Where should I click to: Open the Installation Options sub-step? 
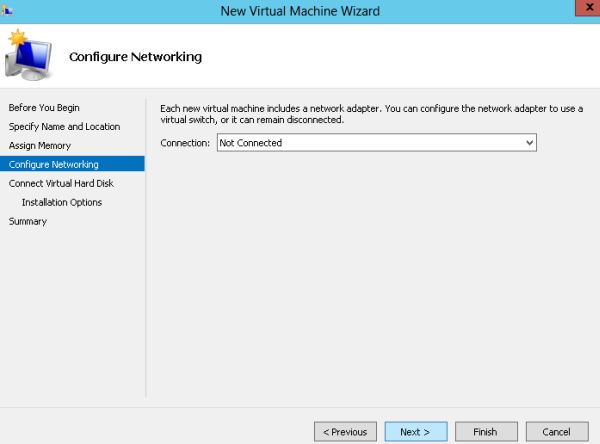(62, 202)
